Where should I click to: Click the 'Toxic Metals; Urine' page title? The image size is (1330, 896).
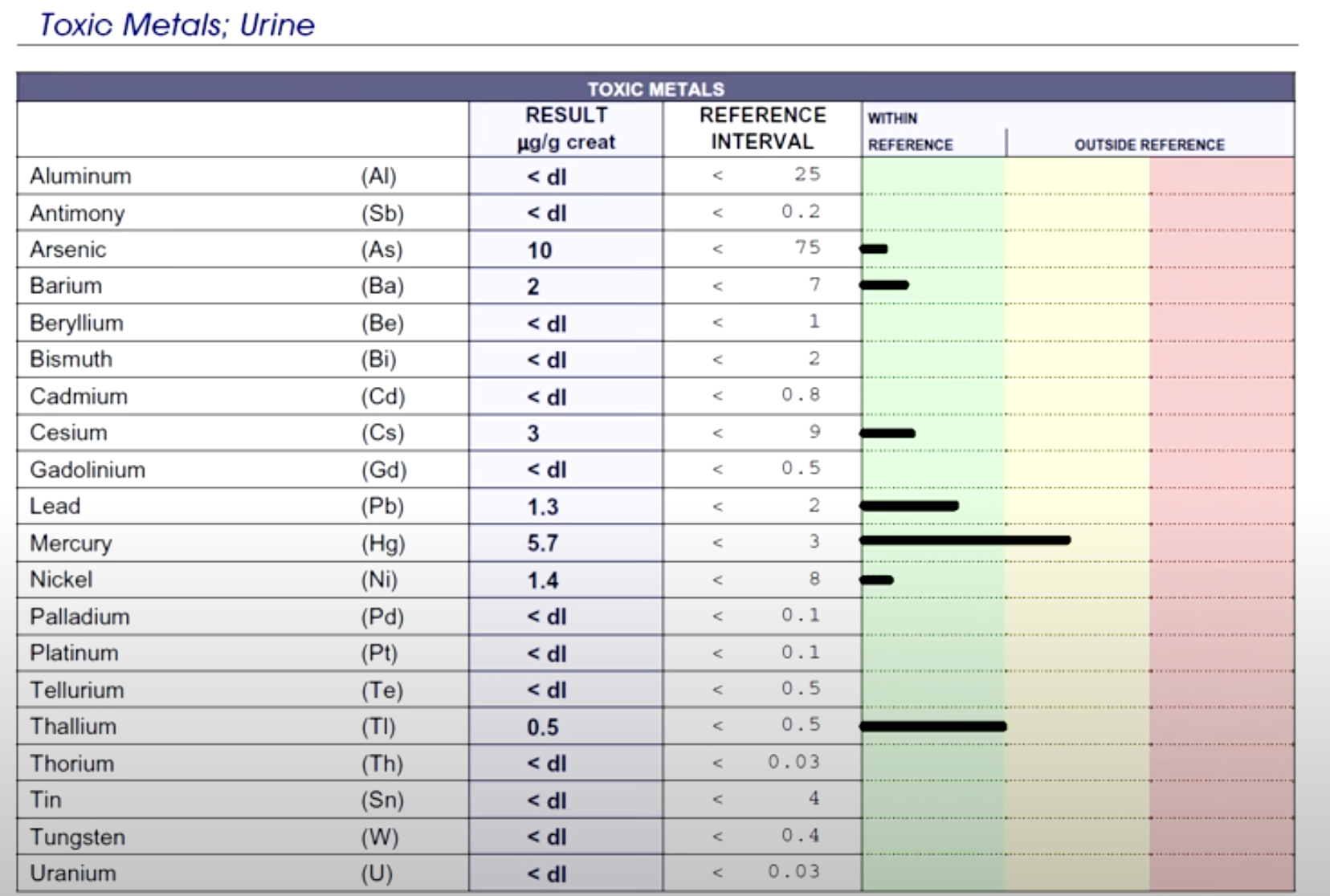177,25
